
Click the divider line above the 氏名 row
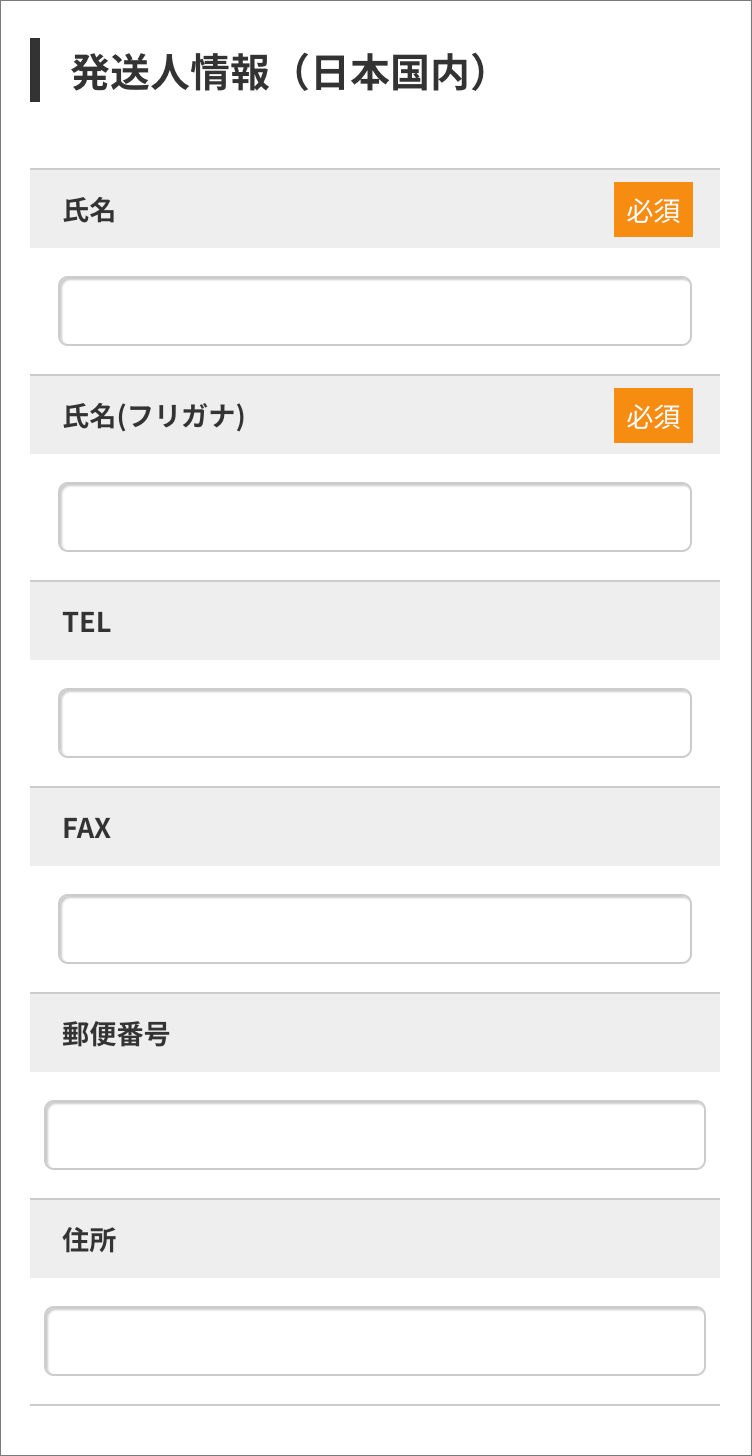pos(375,169)
